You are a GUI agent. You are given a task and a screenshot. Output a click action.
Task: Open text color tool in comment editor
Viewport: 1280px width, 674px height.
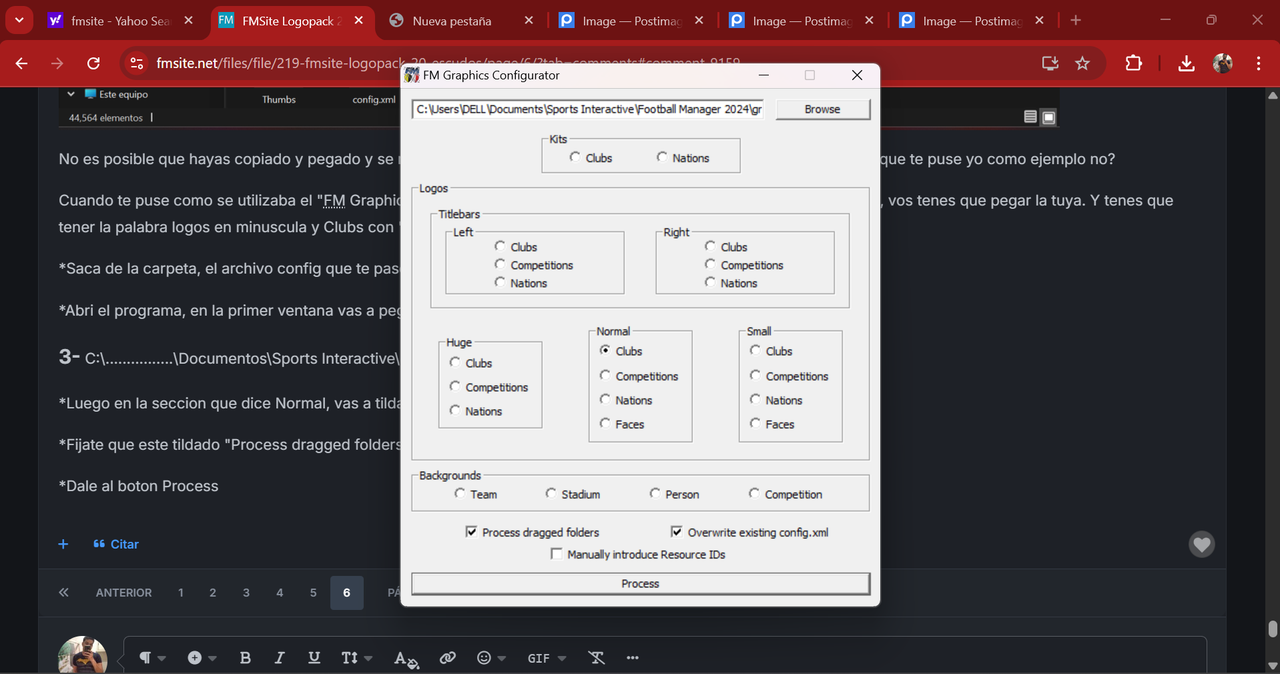click(405, 658)
